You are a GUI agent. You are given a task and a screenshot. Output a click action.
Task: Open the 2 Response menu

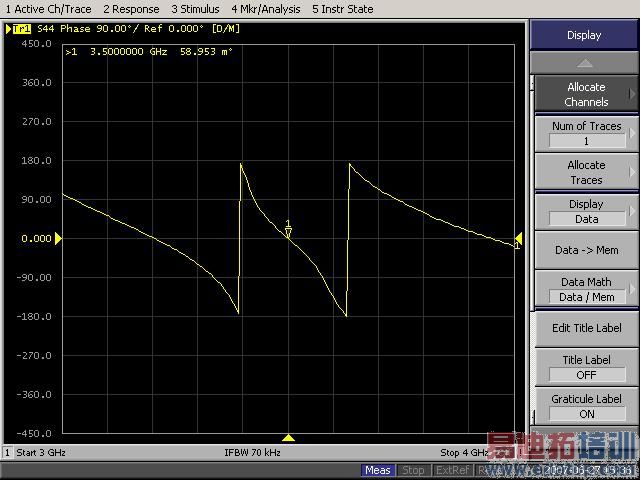(131, 9)
